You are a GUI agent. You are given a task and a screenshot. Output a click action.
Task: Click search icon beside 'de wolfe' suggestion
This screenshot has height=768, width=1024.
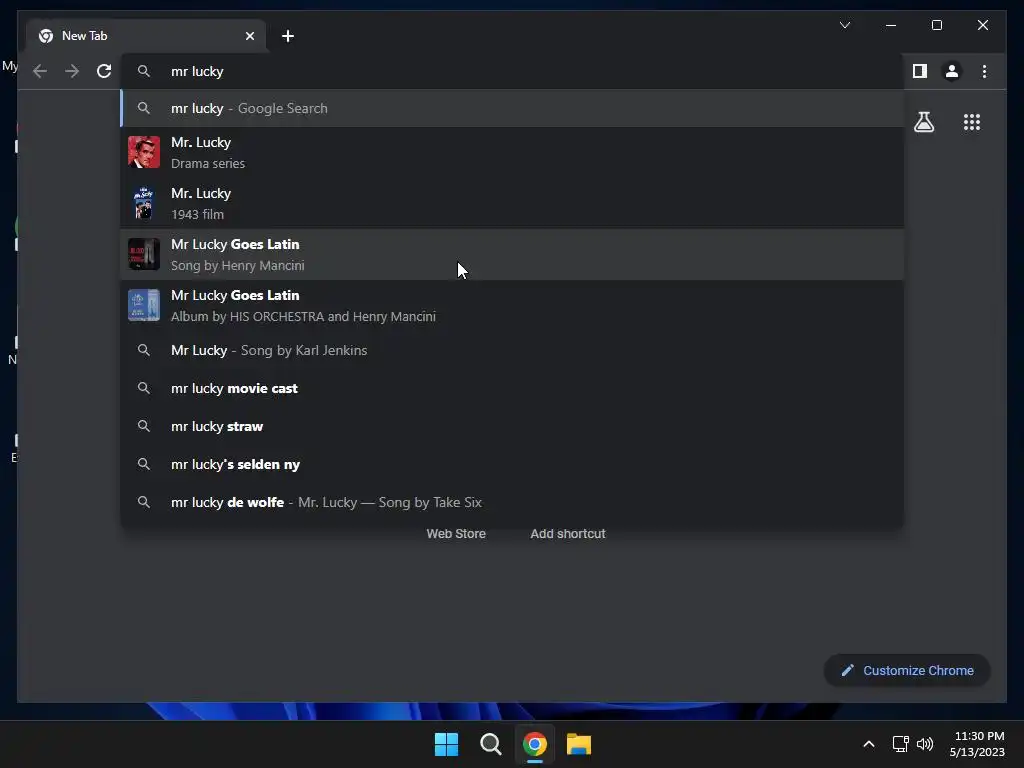point(144,502)
